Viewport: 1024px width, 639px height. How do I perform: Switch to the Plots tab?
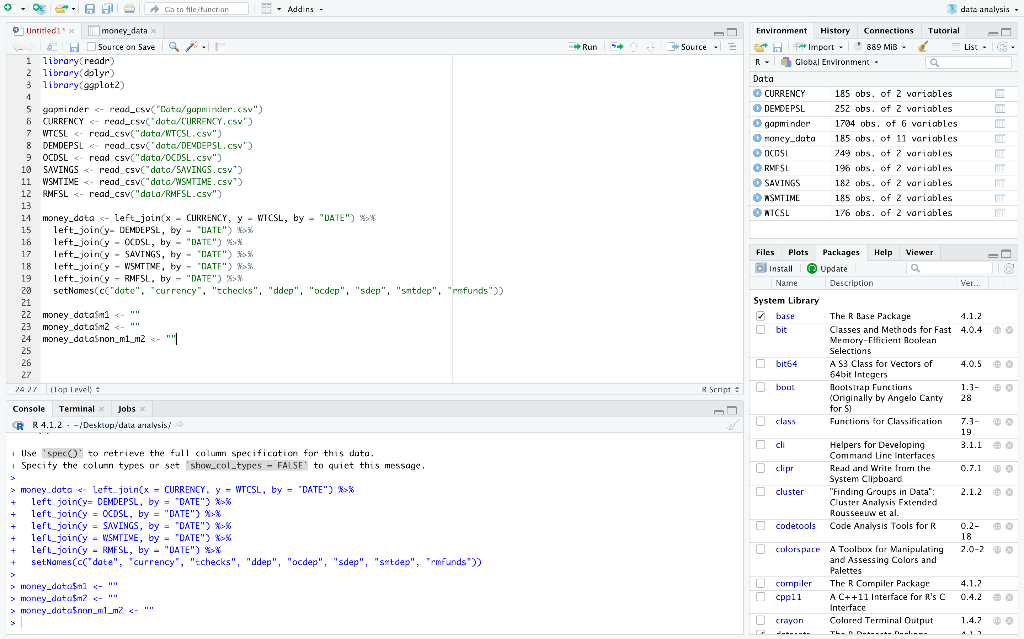tap(798, 252)
